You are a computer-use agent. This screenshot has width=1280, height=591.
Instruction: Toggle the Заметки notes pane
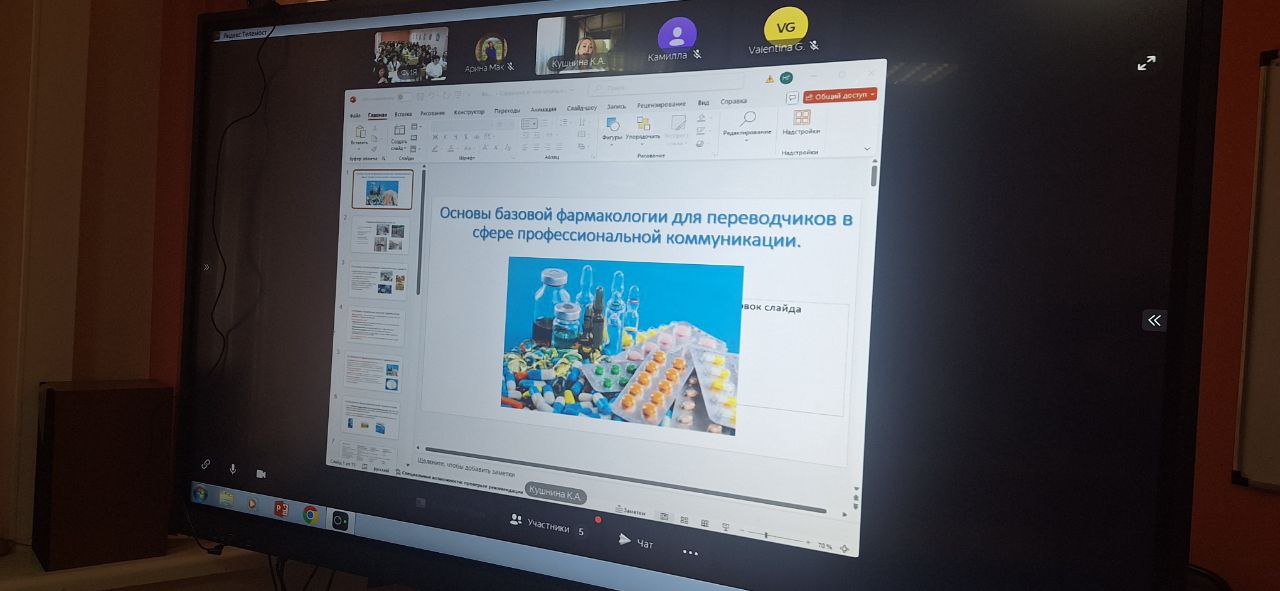pyautogui.click(x=629, y=512)
